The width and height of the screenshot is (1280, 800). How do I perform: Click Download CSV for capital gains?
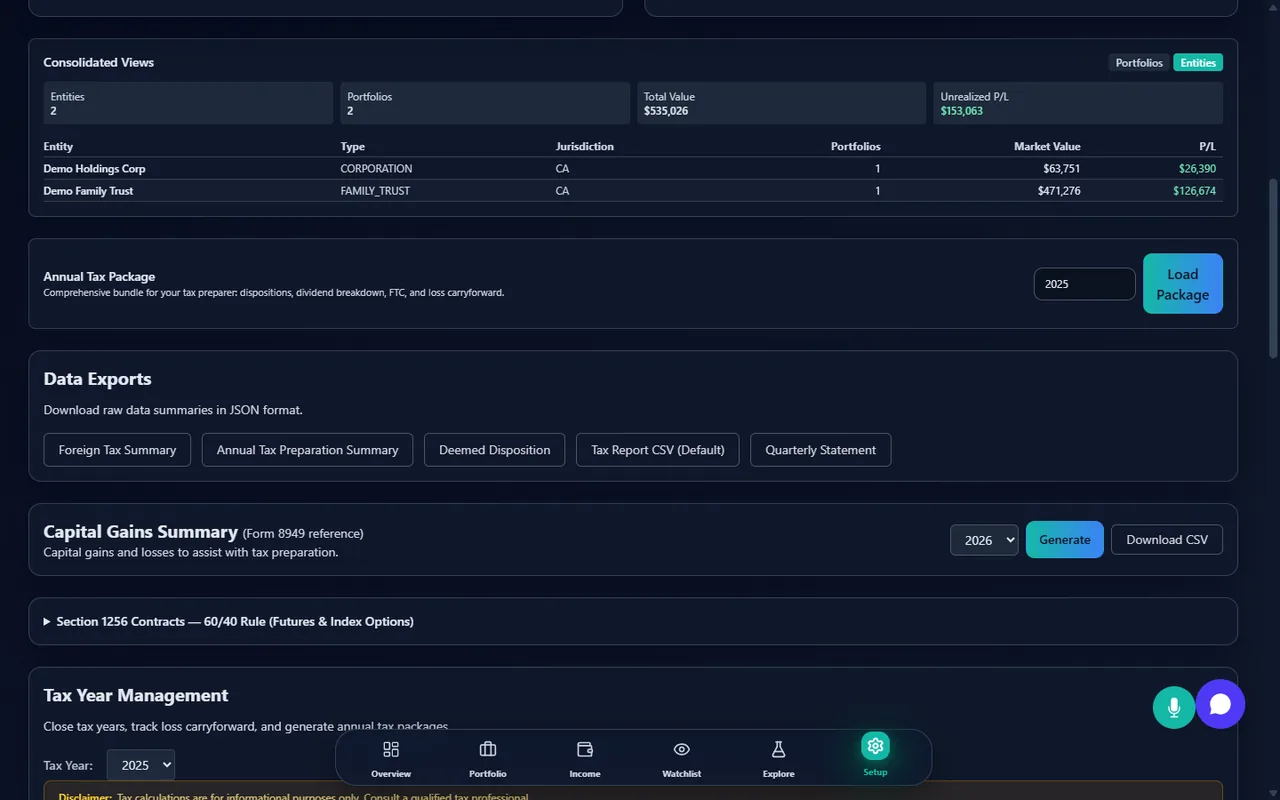tap(1167, 540)
